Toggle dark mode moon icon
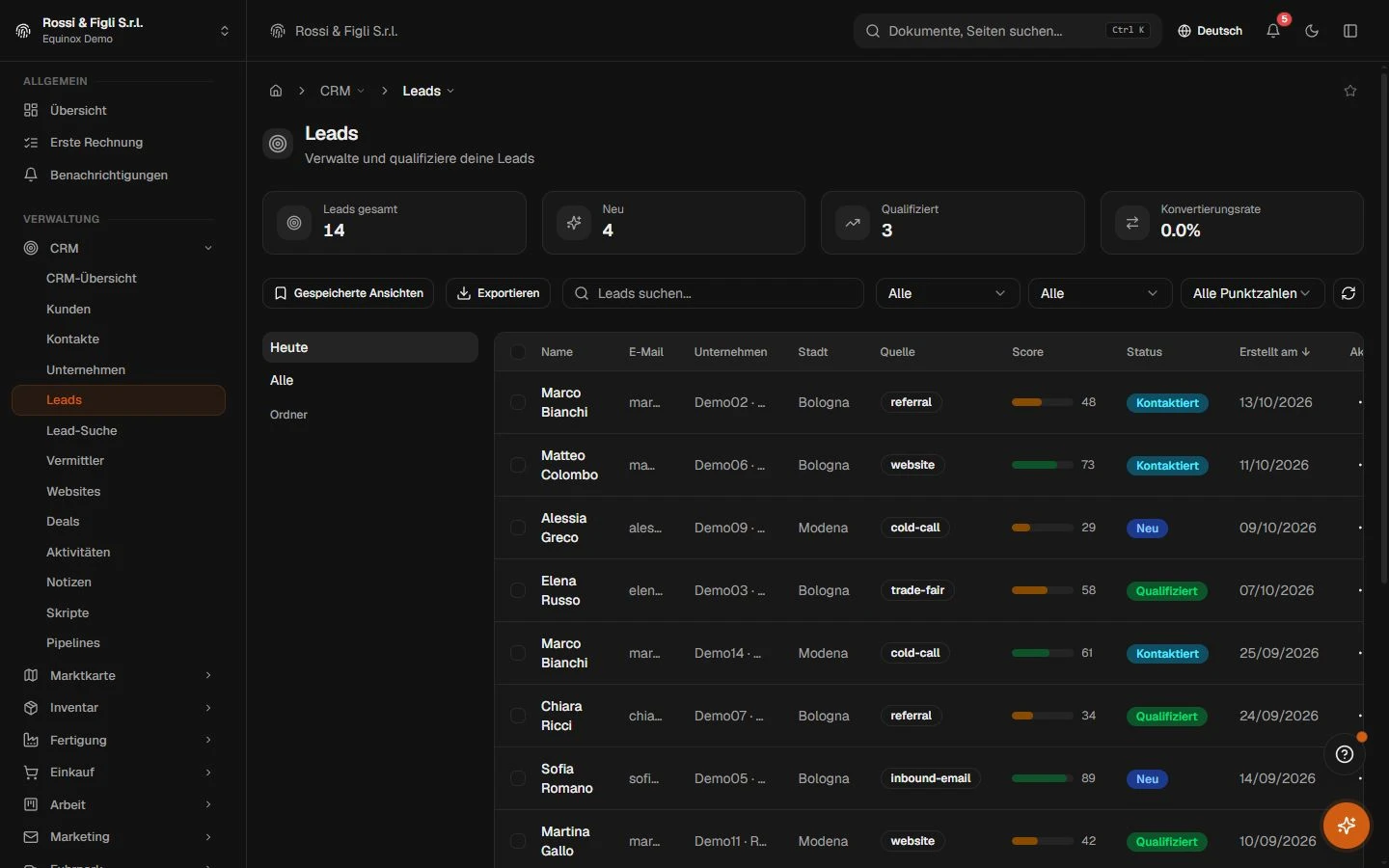 1312,31
